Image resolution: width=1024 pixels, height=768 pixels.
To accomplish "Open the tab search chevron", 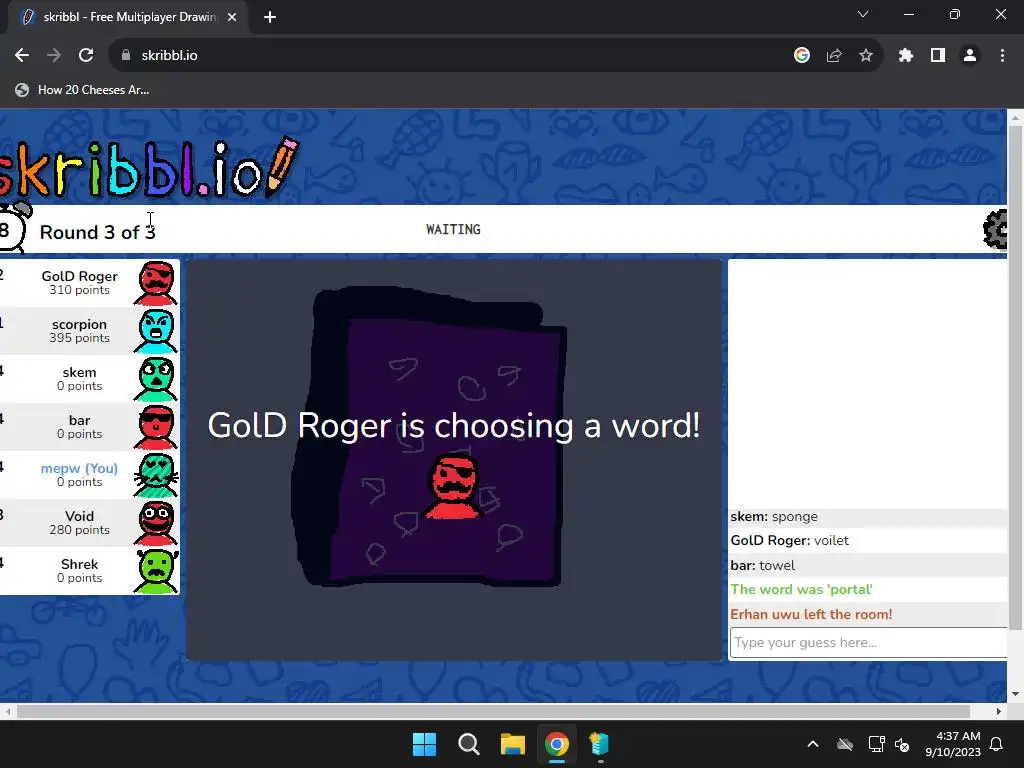I will click(863, 14).
